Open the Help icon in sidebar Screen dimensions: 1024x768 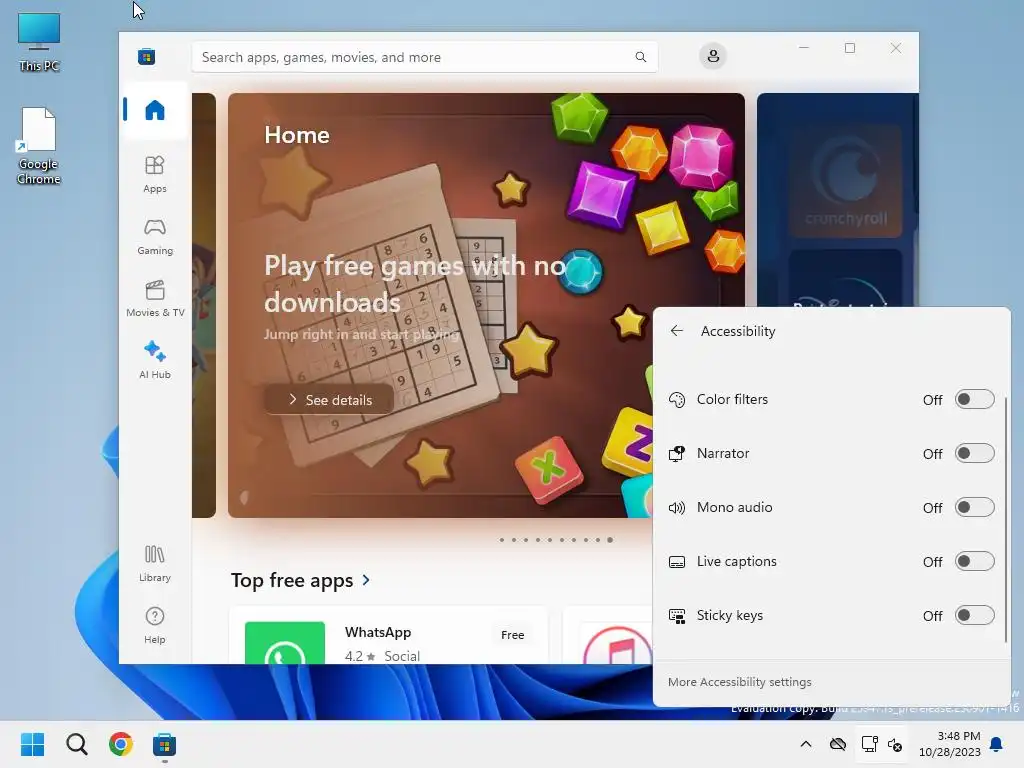click(x=155, y=625)
